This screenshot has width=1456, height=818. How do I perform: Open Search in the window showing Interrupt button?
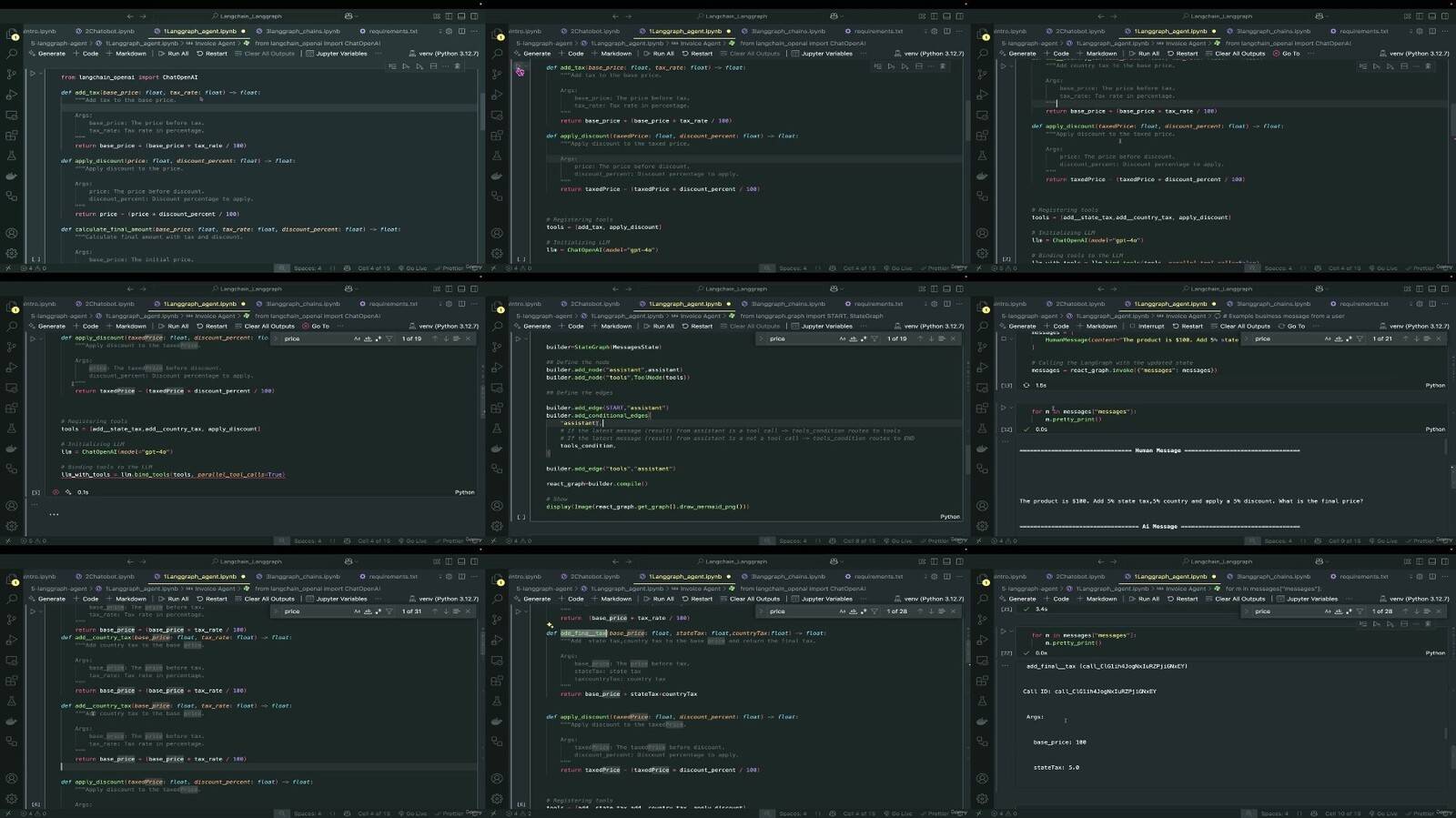[982, 327]
